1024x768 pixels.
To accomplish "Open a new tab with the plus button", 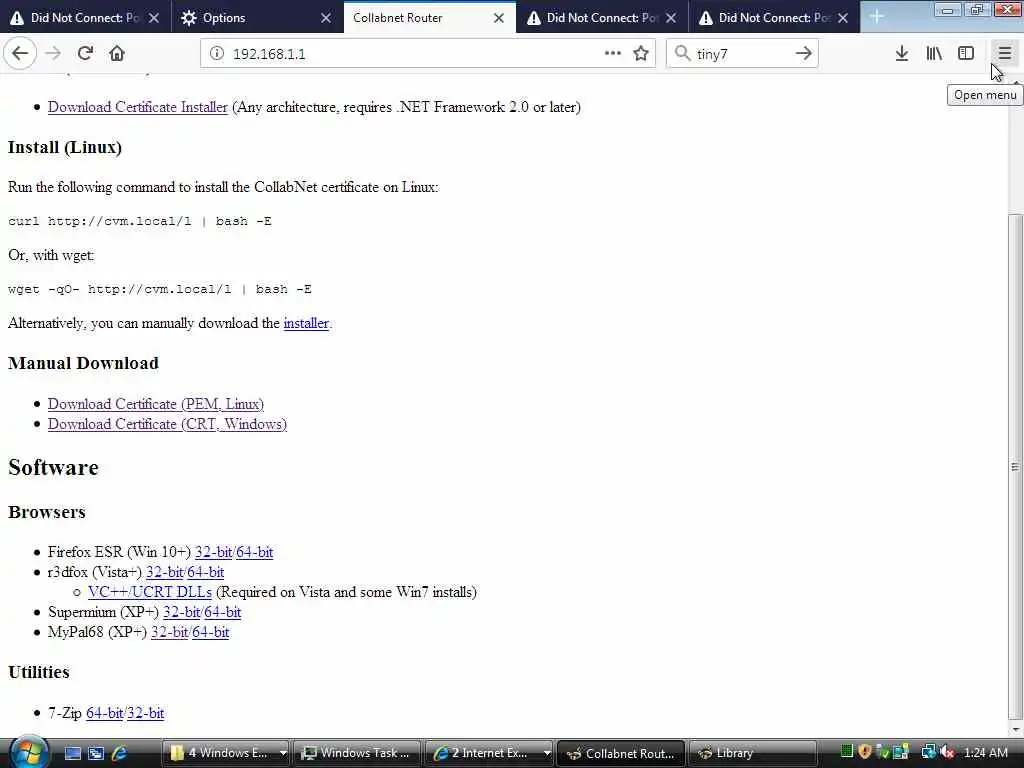I will (x=876, y=18).
